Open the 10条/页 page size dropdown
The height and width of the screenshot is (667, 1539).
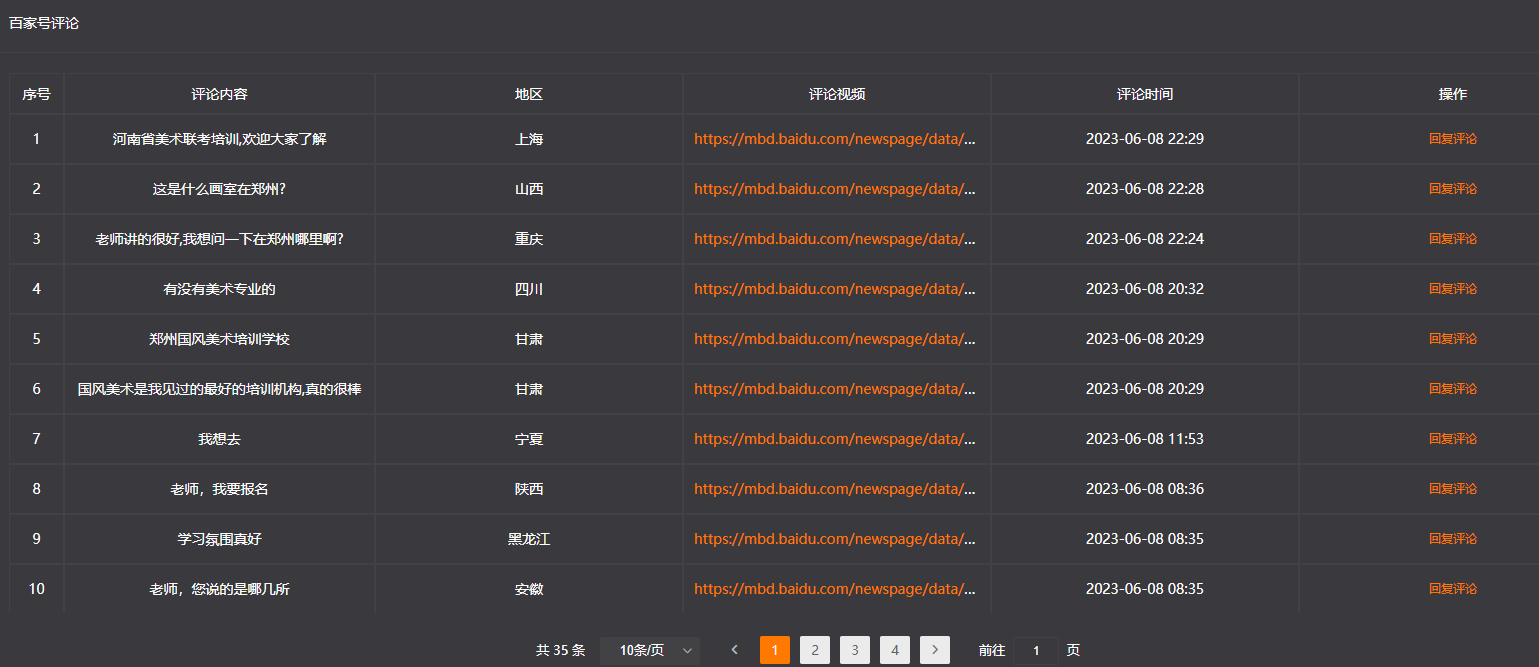650,650
